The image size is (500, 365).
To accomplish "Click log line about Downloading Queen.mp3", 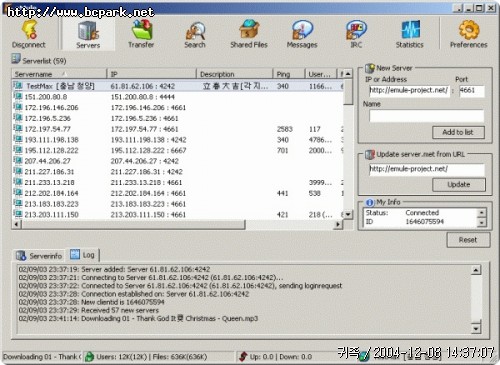I will [x=138, y=318].
